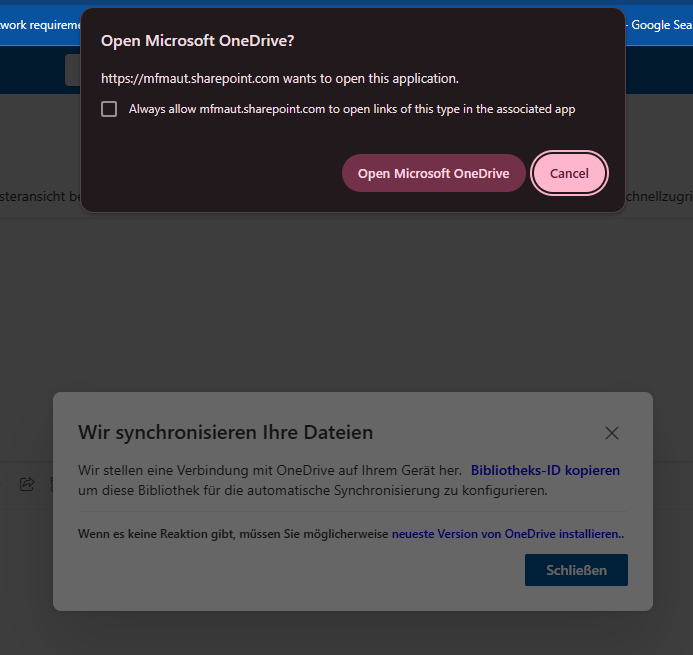
Task: Click the 'Wir stellen eine Verbindung mit OneDrive' text
Action: (x=269, y=470)
